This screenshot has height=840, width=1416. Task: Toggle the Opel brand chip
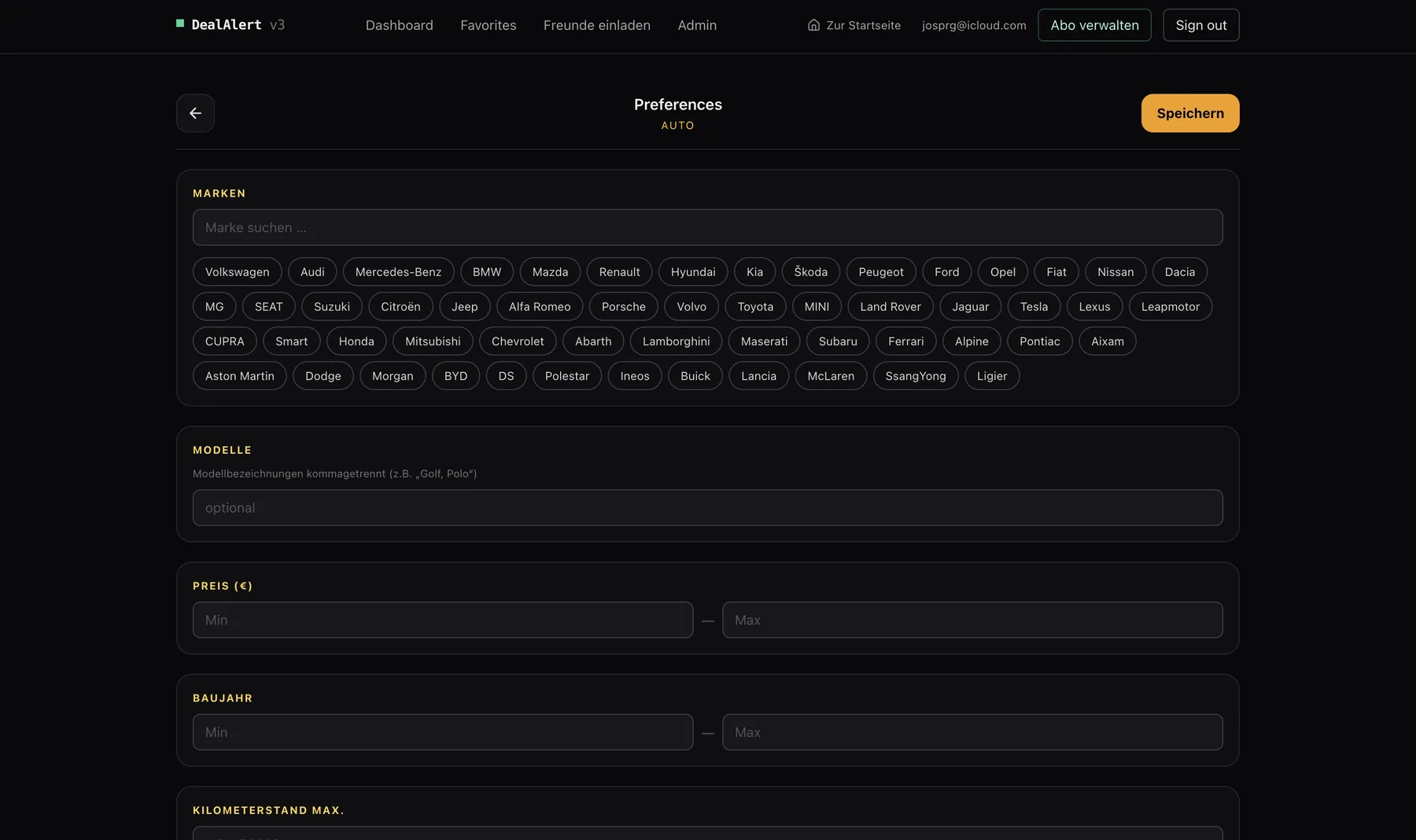pyautogui.click(x=1003, y=272)
